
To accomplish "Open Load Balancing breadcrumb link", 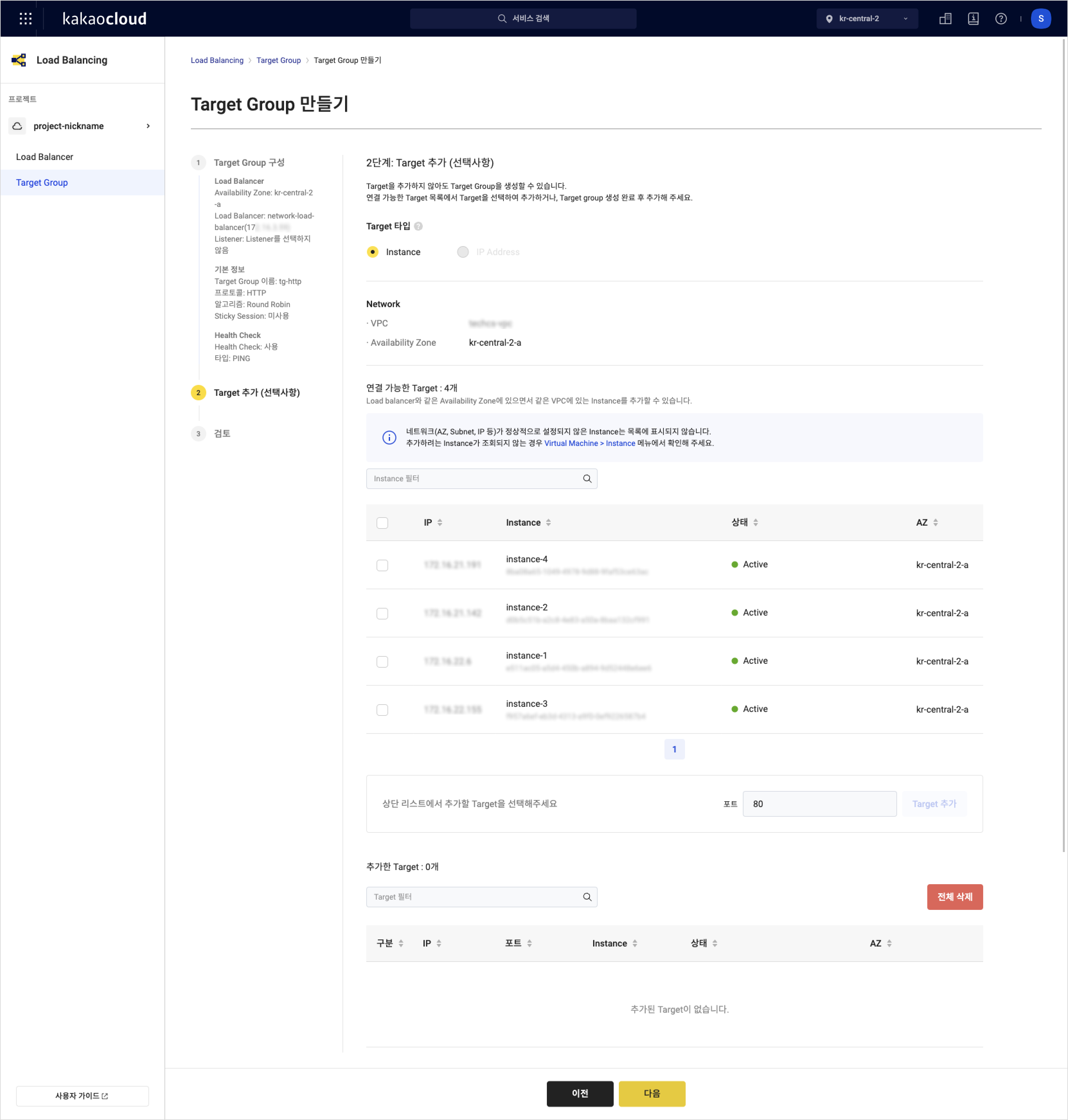I will coord(217,60).
